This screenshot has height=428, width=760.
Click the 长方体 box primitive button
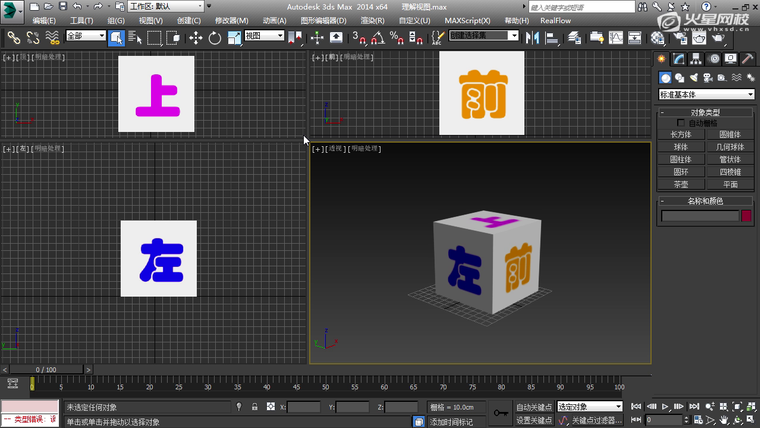tap(681, 134)
